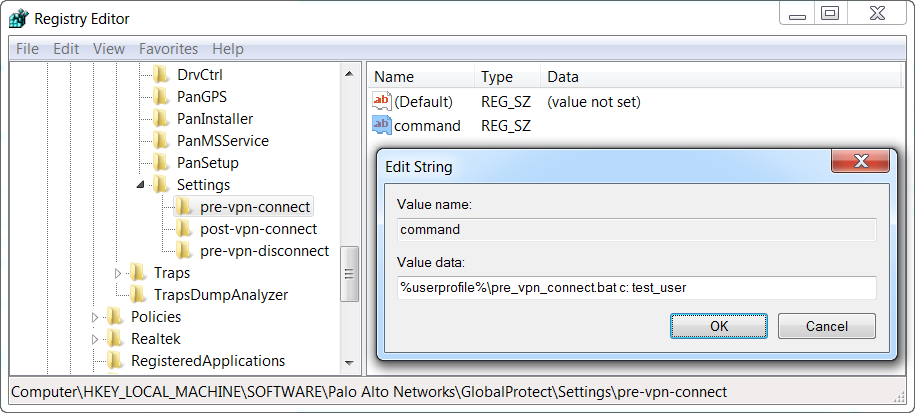Viewport: 915px width, 413px height.
Task: Click the Value data text field
Action: pos(636,288)
